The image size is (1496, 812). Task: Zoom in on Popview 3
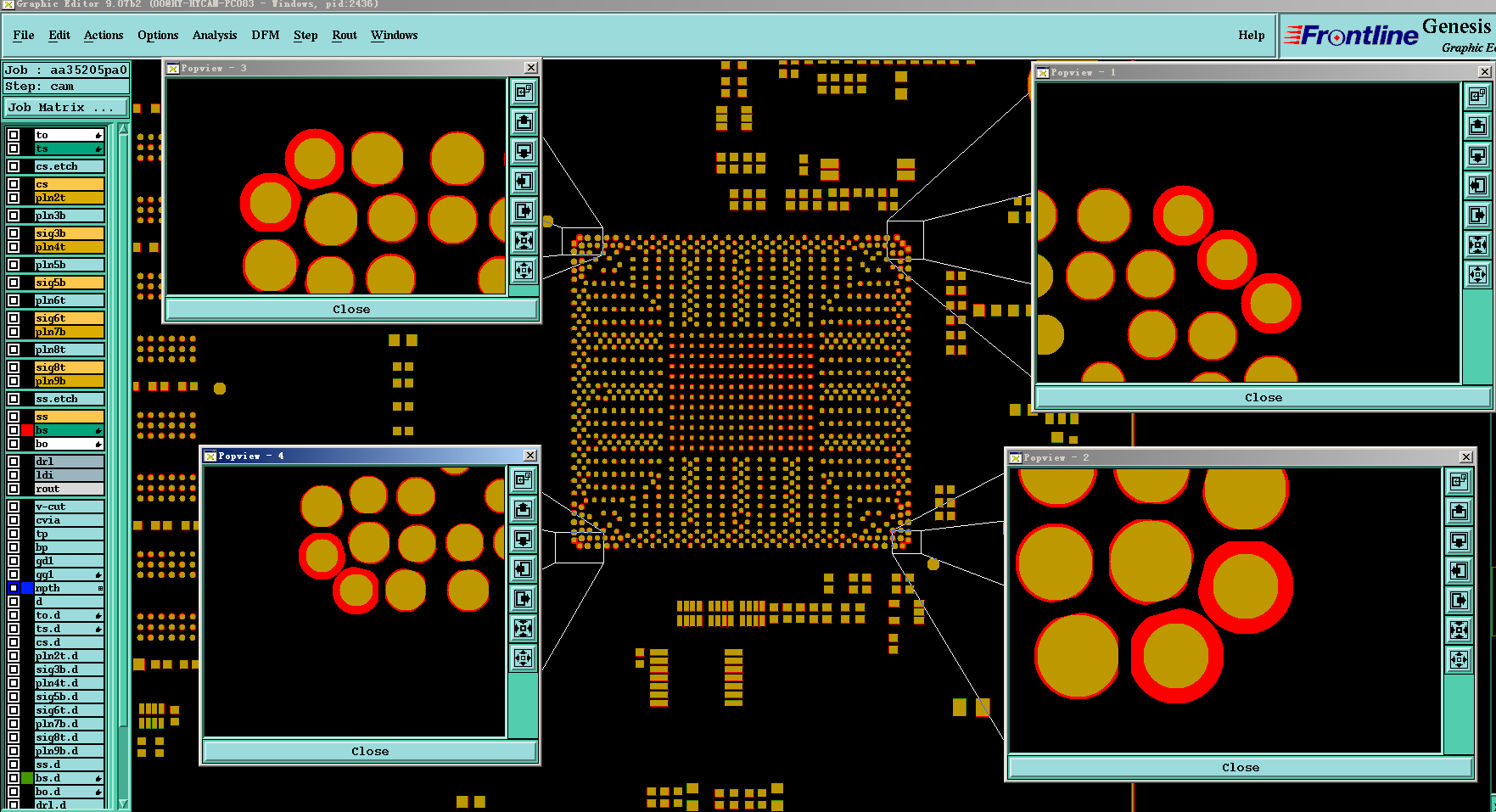524,240
